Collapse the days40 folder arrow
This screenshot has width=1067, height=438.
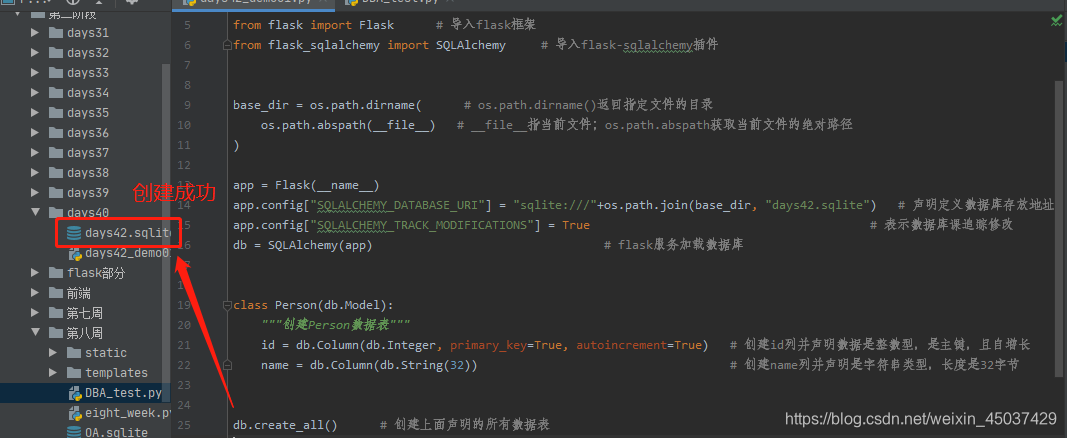tap(35, 212)
